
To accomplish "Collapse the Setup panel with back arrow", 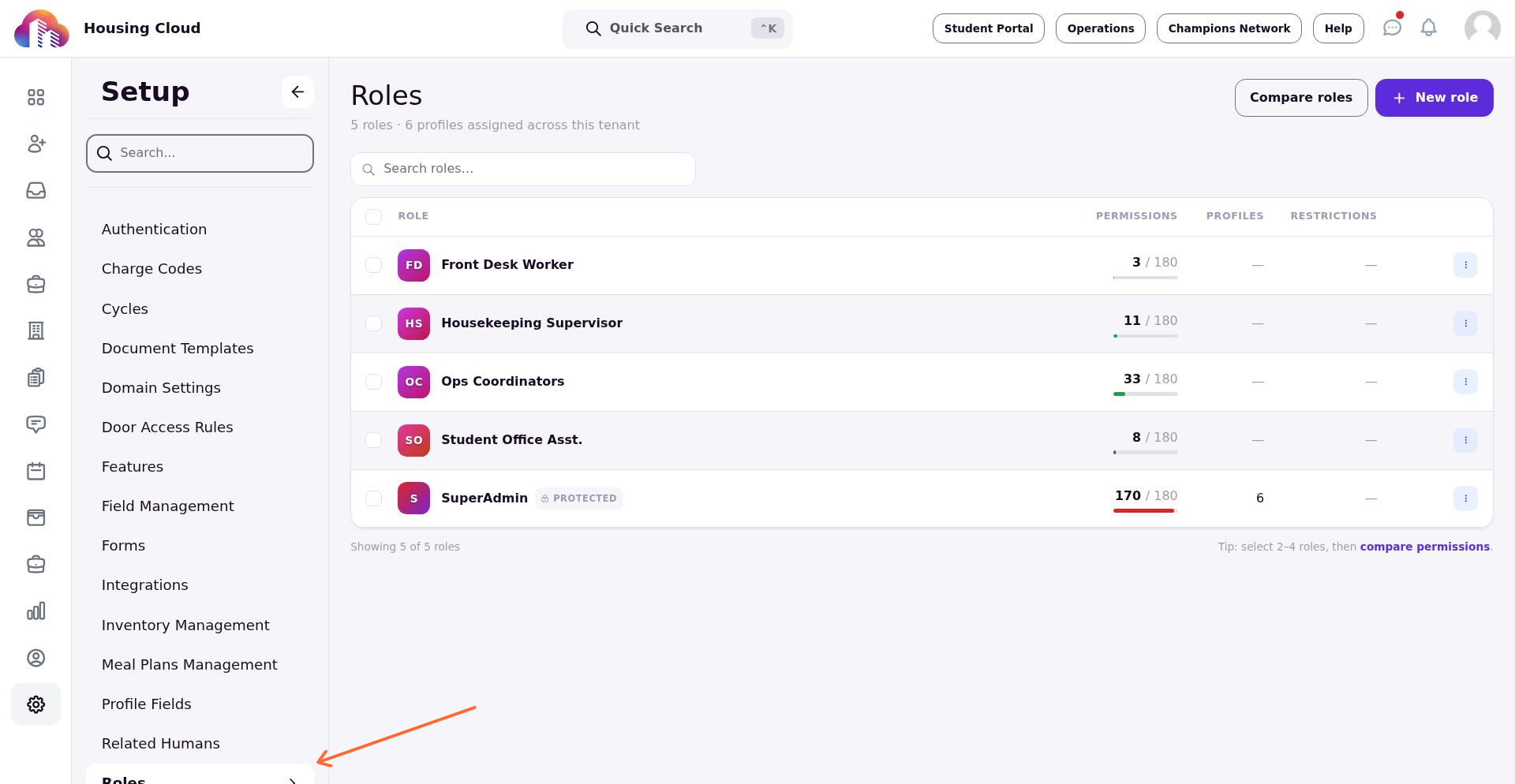I will [297, 91].
